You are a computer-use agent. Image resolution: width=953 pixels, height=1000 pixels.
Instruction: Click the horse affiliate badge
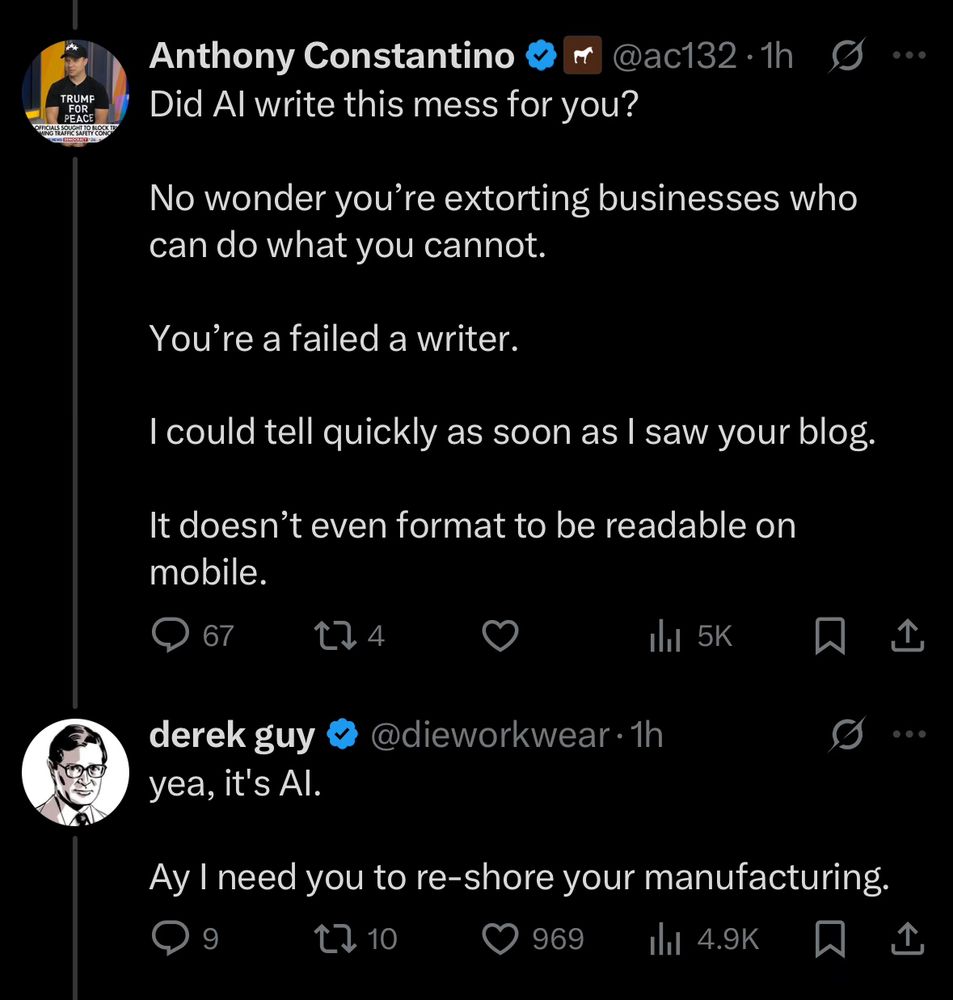pos(582,55)
